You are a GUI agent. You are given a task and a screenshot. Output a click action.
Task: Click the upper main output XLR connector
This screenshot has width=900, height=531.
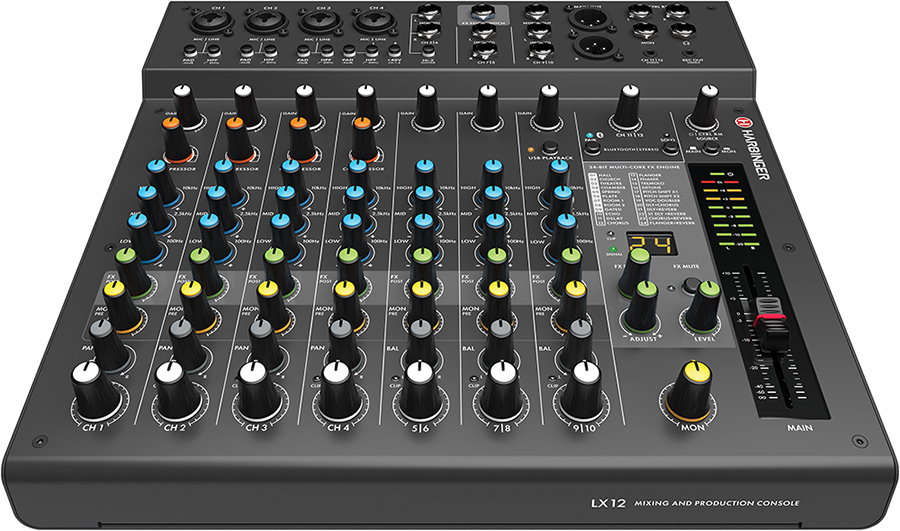click(589, 19)
